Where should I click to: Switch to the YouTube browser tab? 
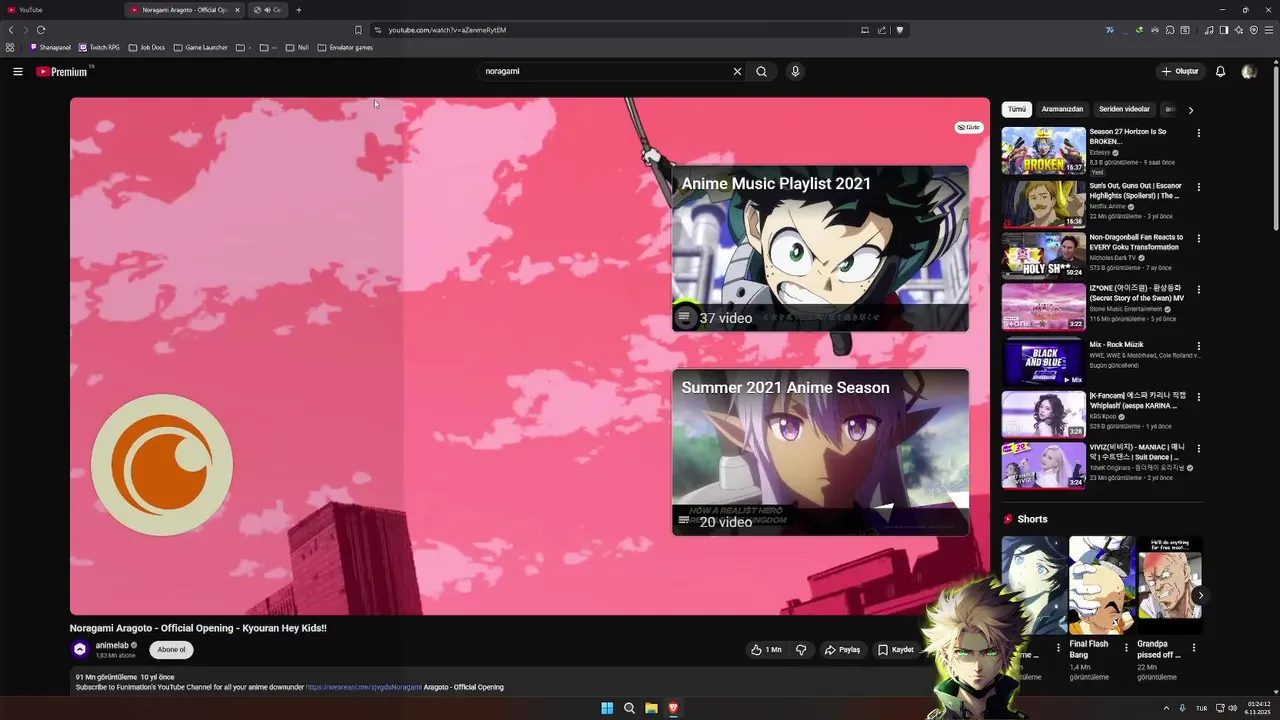(60, 10)
